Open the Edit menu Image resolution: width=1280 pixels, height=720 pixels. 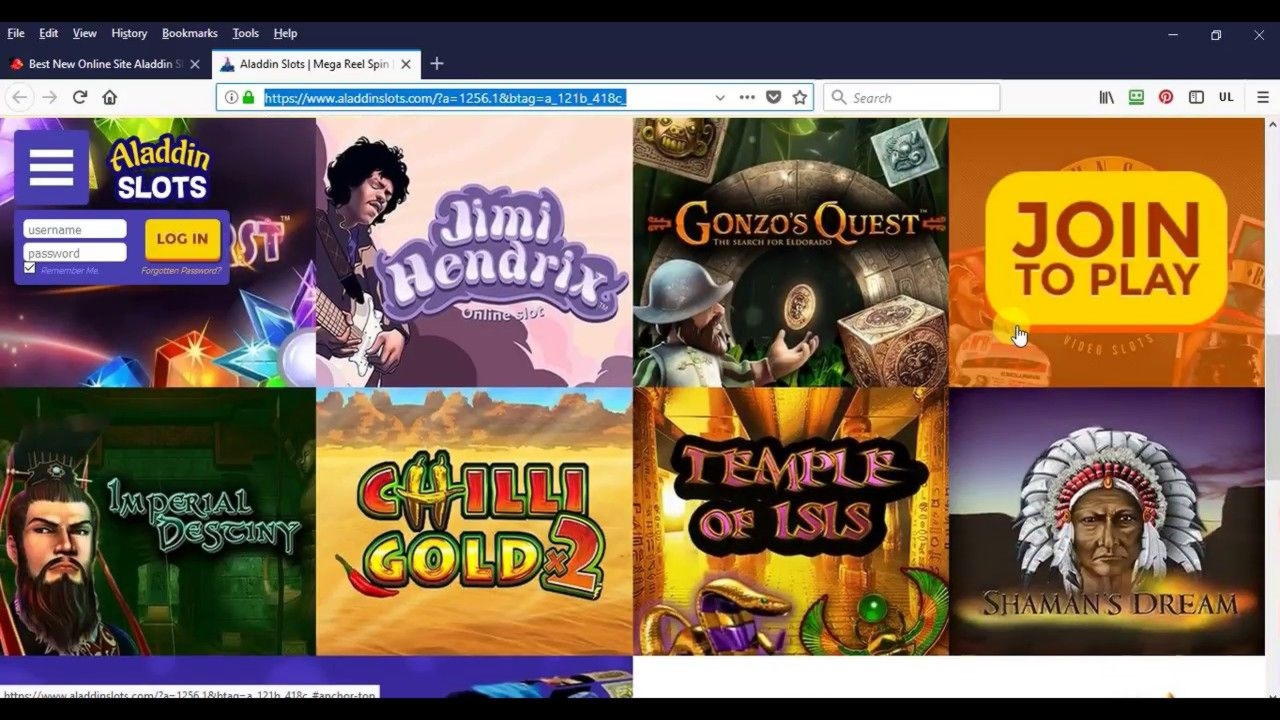[49, 33]
